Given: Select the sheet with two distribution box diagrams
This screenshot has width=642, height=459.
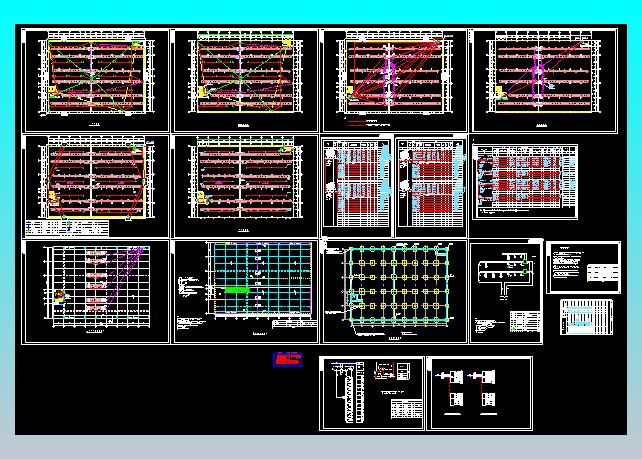Looking at the screenshot, I should tap(479, 393).
